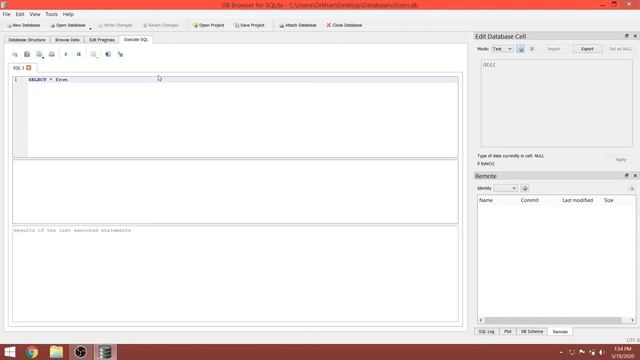Select the SQL 1 editor tab
640x360 pixels.
[x=19, y=68]
